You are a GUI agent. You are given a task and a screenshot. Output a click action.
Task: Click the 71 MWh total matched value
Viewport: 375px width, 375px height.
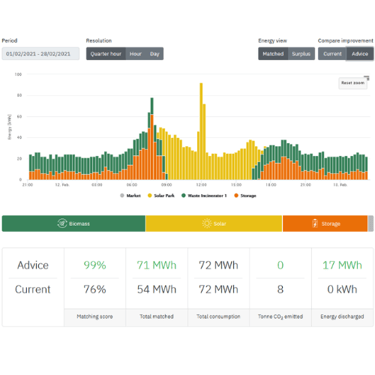(156, 265)
